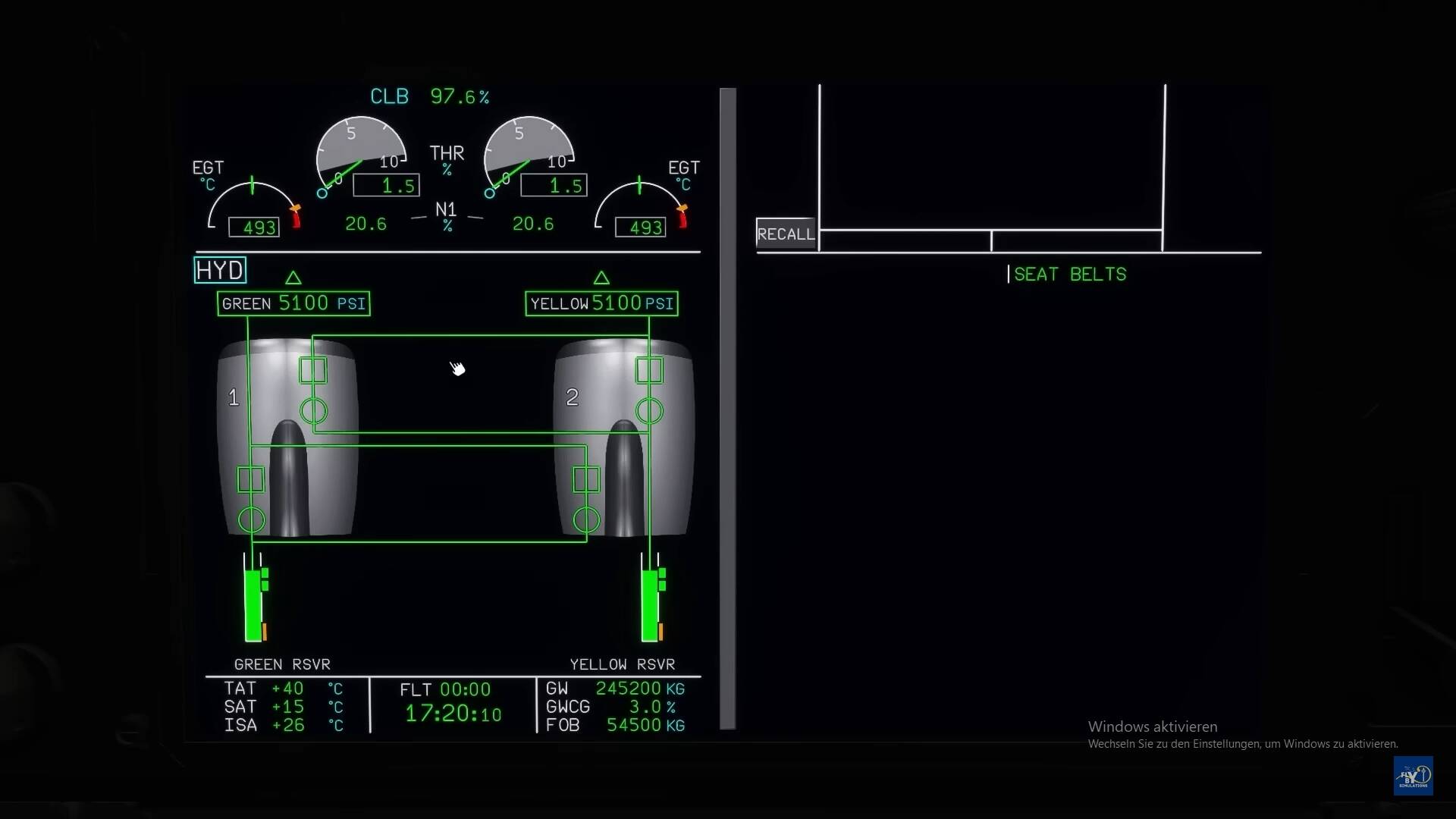This screenshot has width=1456, height=819.
Task: Click right engine EGT 493 readout
Action: point(641,227)
